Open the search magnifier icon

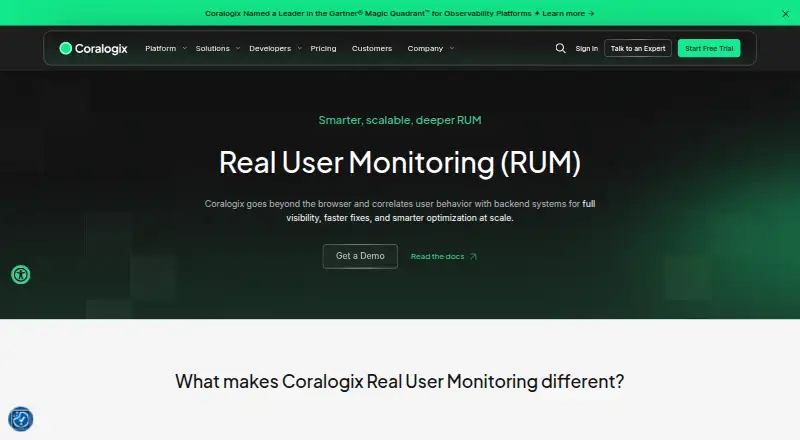click(560, 48)
